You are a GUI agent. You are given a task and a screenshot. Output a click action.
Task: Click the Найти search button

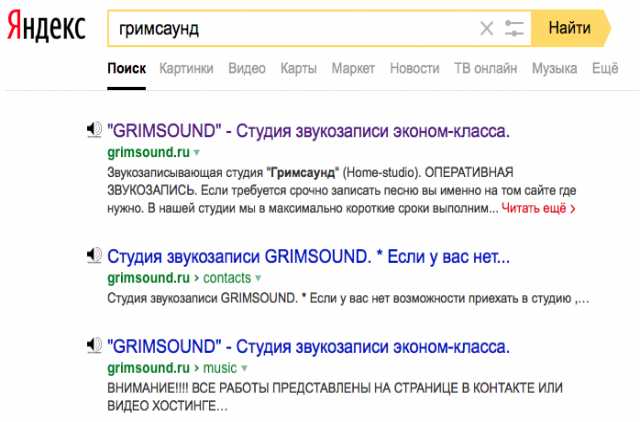click(x=571, y=28)
